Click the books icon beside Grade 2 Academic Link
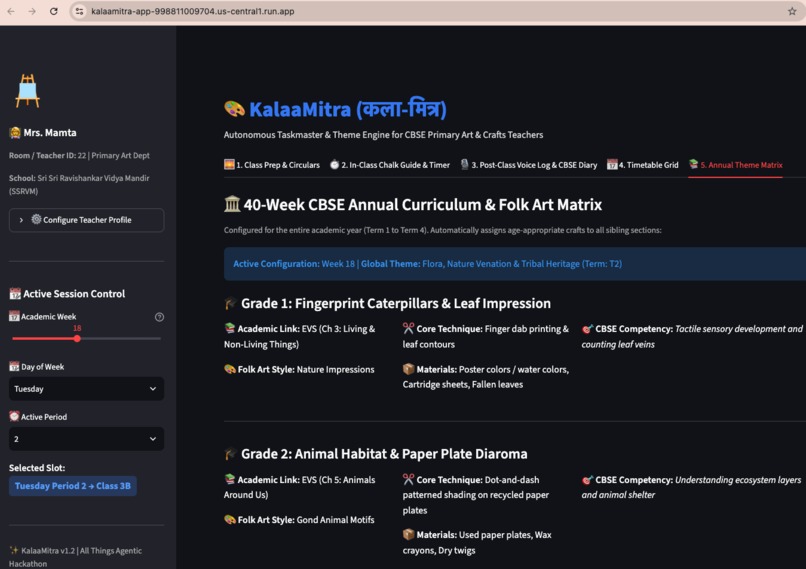Image resolution: width=806 pixels, height=569 pixels. (230, 479)
